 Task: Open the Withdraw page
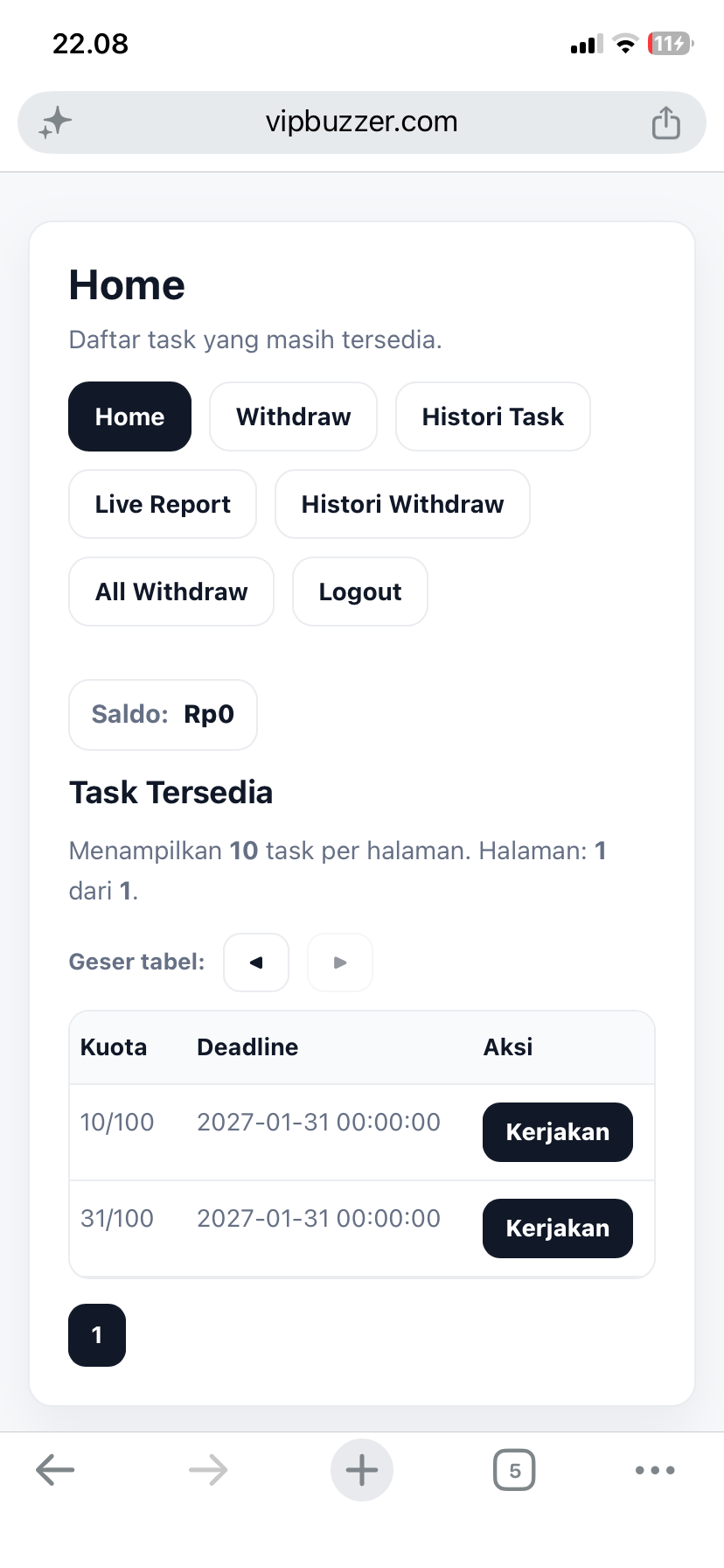294,416
